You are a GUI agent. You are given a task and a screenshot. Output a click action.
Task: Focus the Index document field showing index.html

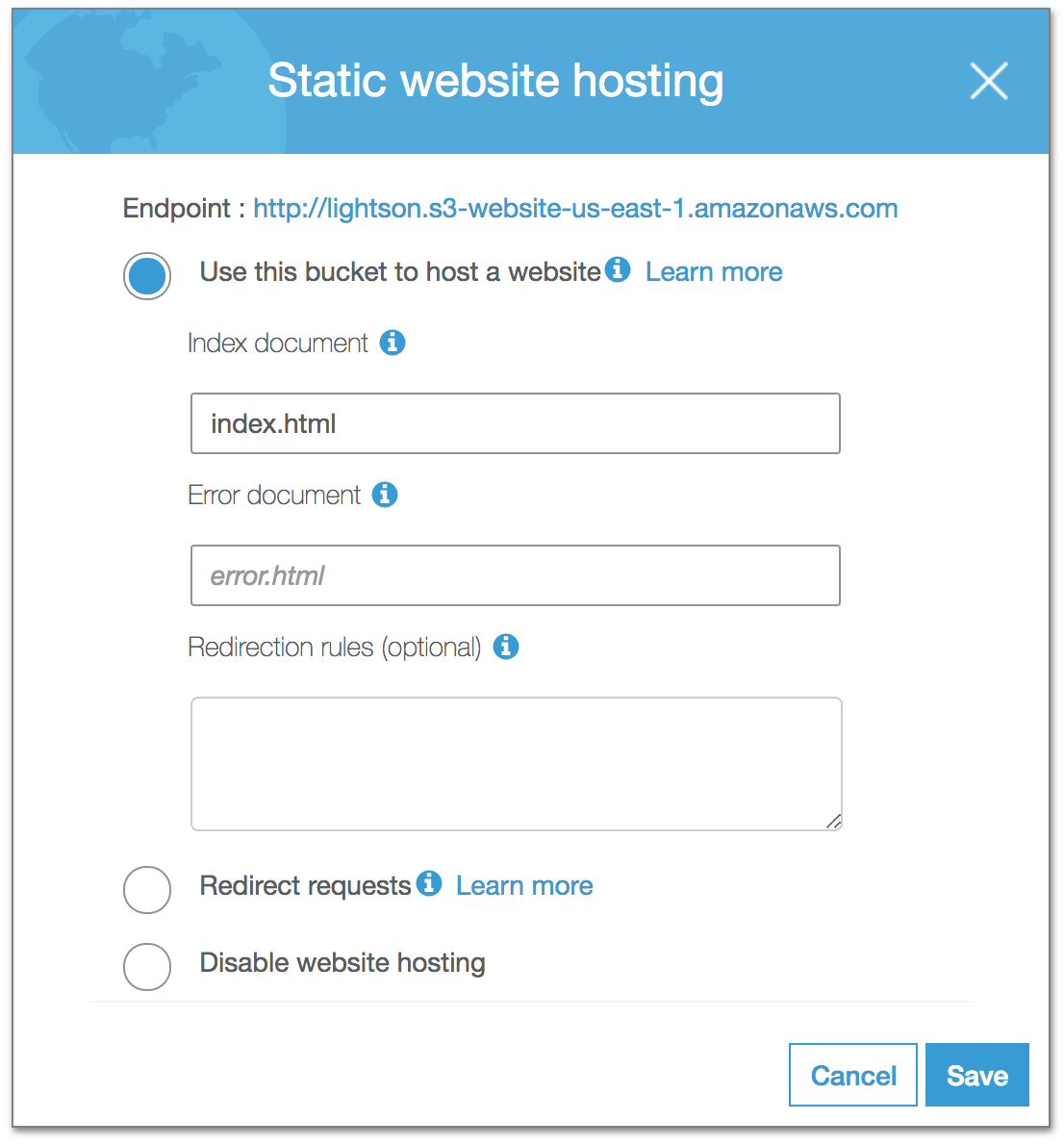(x=516, y=423)
